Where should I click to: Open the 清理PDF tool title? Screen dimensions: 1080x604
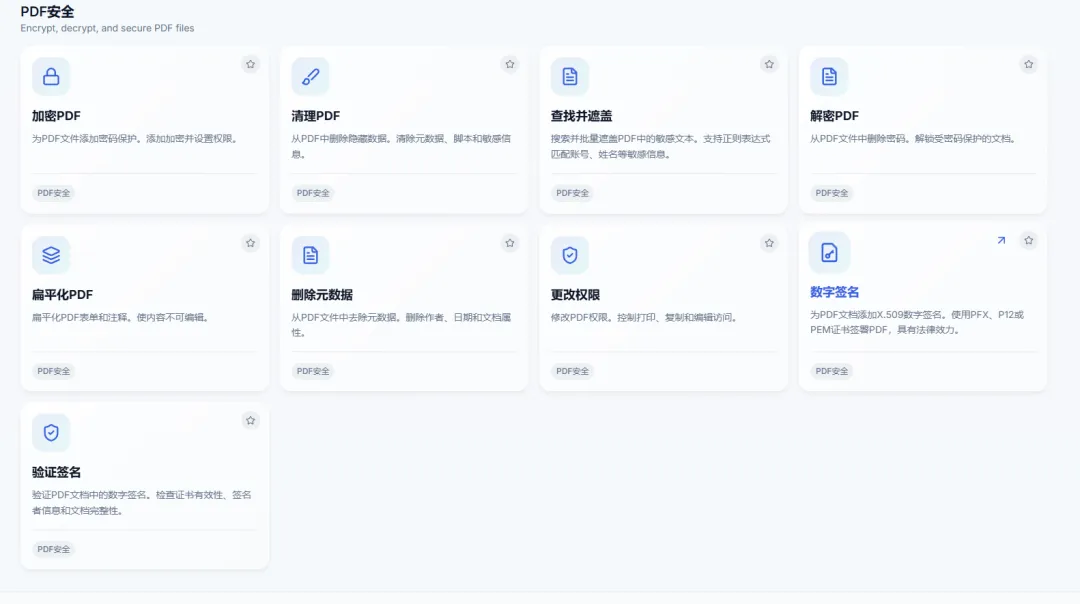(315, 116)
